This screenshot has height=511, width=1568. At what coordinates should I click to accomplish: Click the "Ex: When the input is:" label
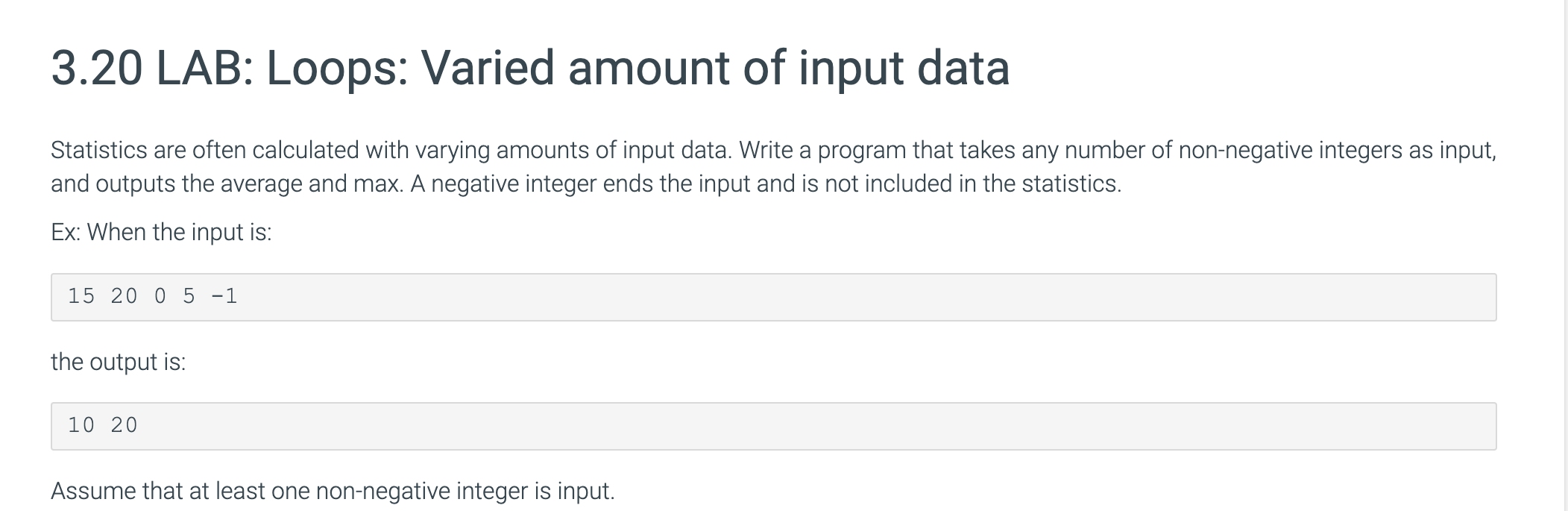(x=161, y=233)
